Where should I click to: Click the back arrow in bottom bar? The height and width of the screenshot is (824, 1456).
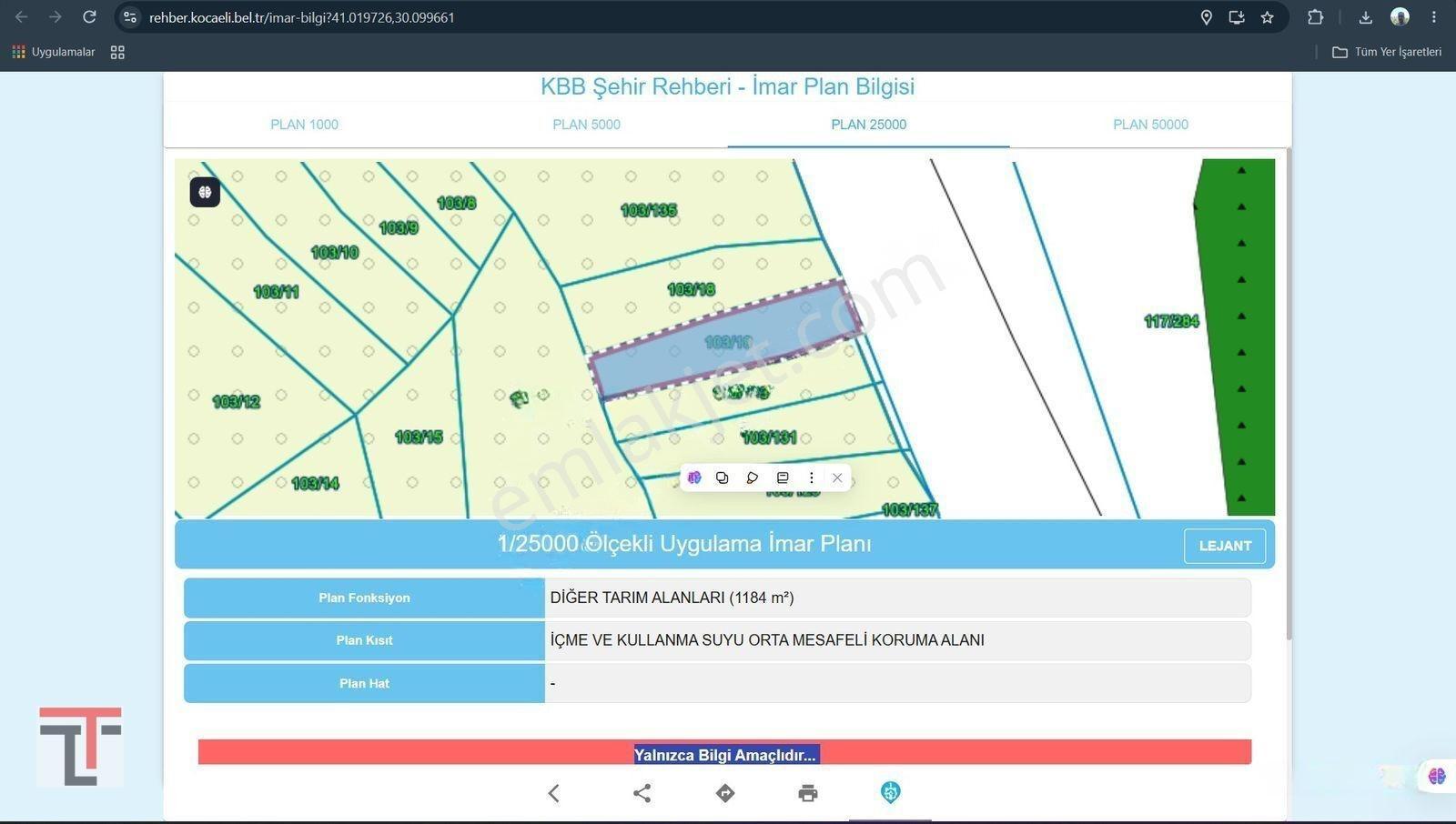tap(553, 793)
